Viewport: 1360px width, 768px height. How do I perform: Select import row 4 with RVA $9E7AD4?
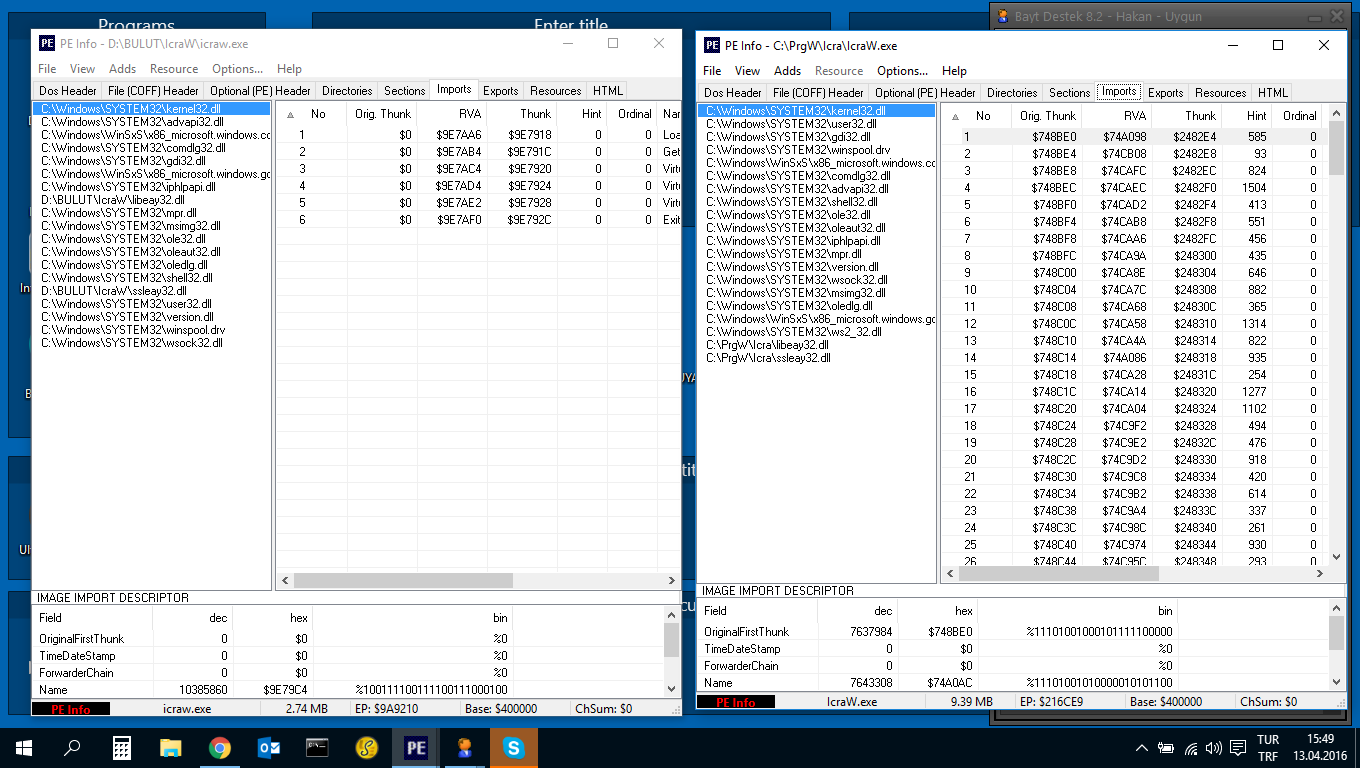tap(477, 186)
